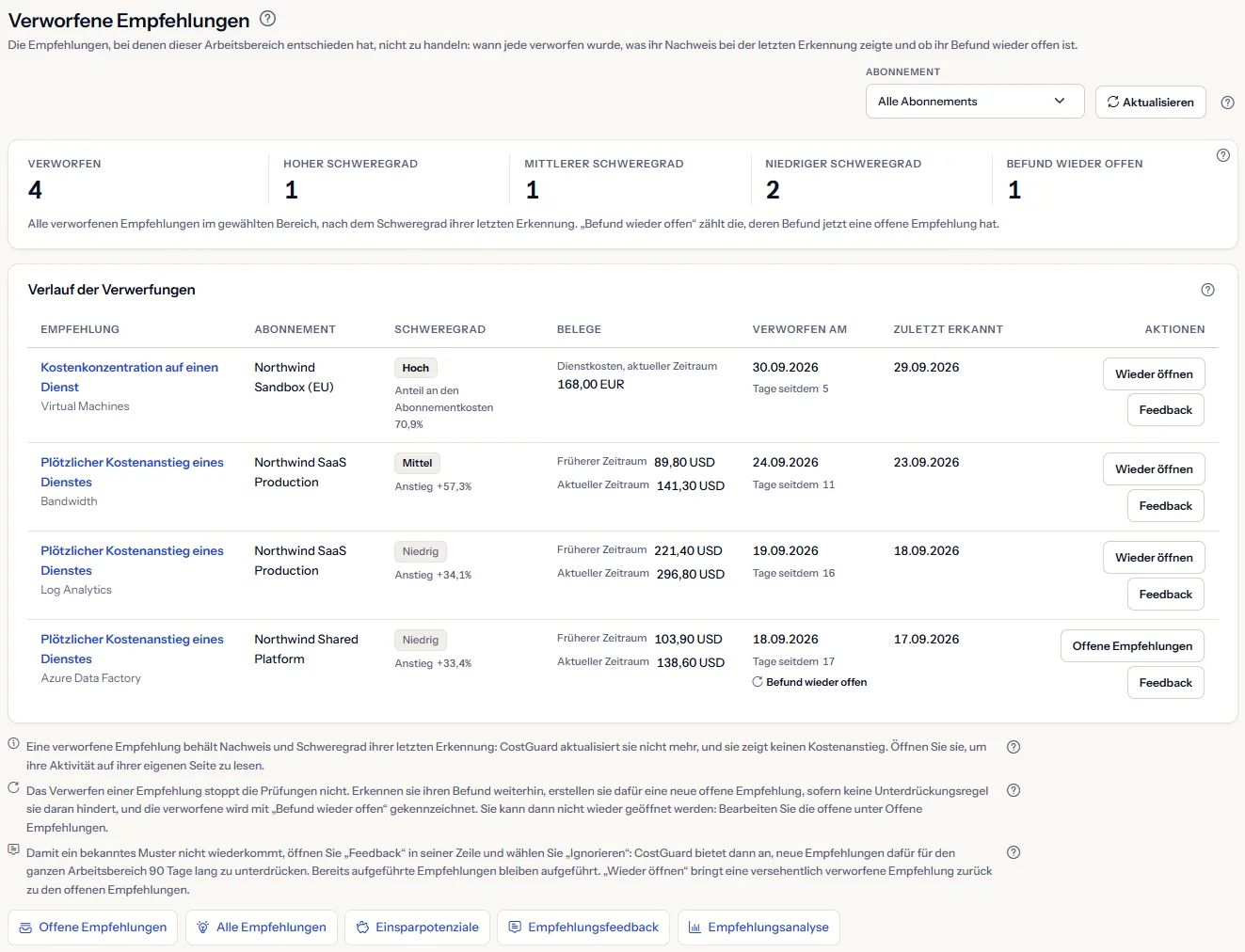
Task: Click help icon next to Aktualisieren button
Action: click(x=1227, y=103)
